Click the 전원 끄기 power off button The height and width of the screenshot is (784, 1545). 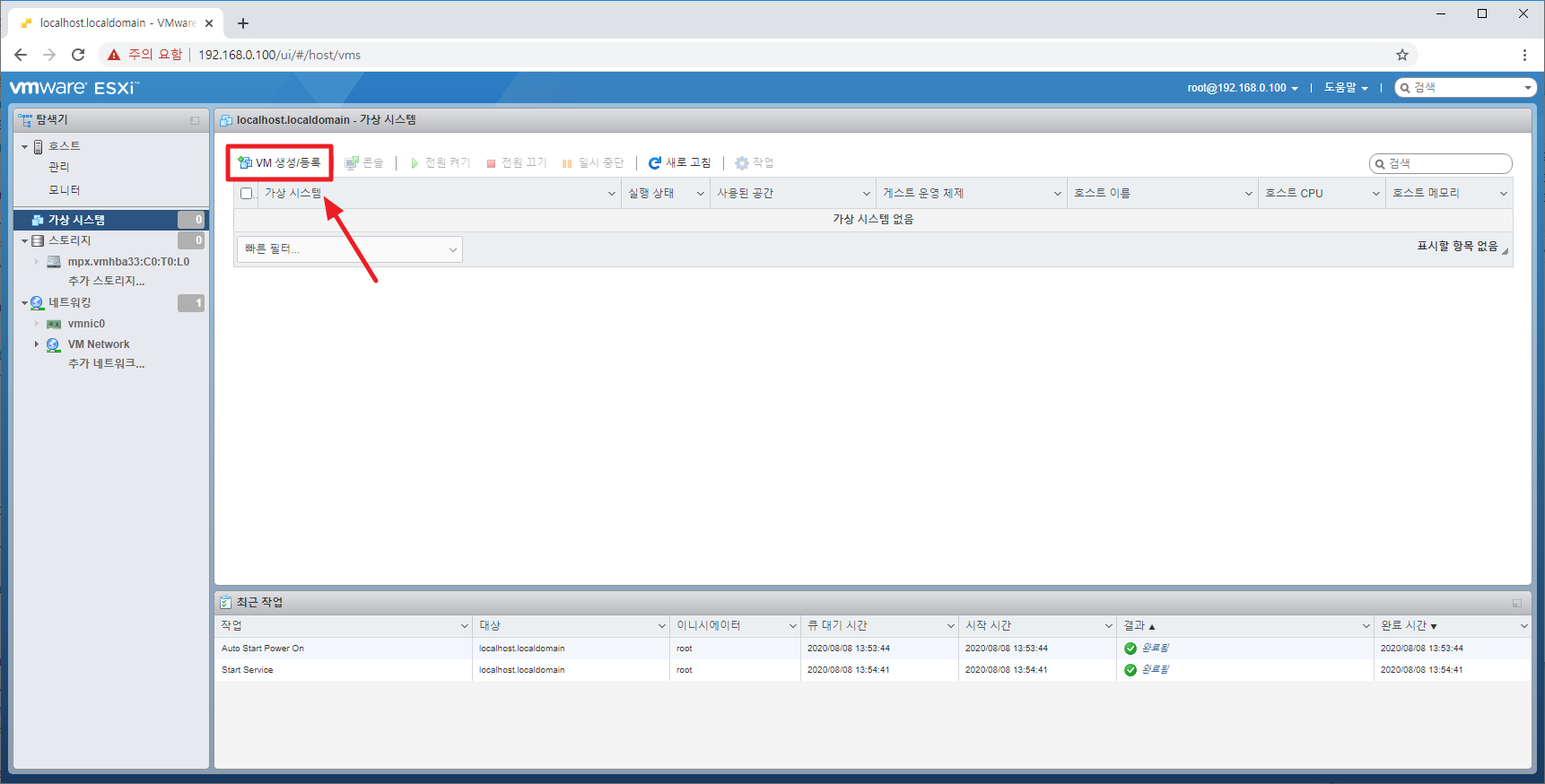click(517, 162)
